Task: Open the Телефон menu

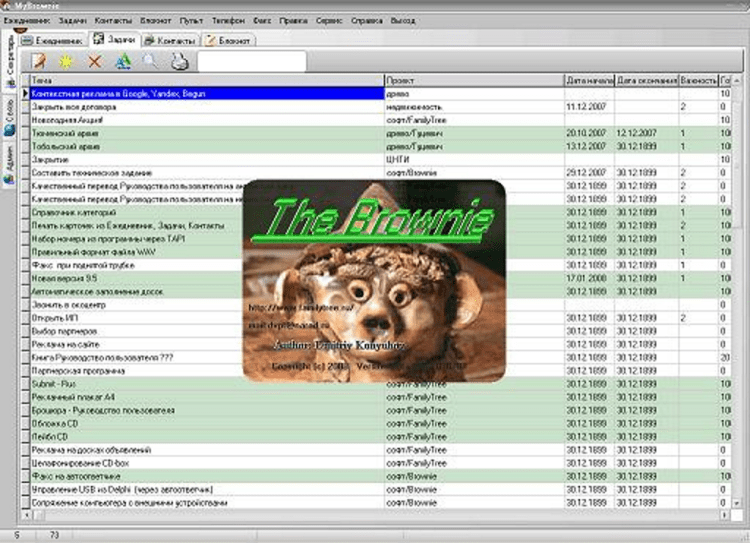Action: pyautogui.click(x=228, y=21)
